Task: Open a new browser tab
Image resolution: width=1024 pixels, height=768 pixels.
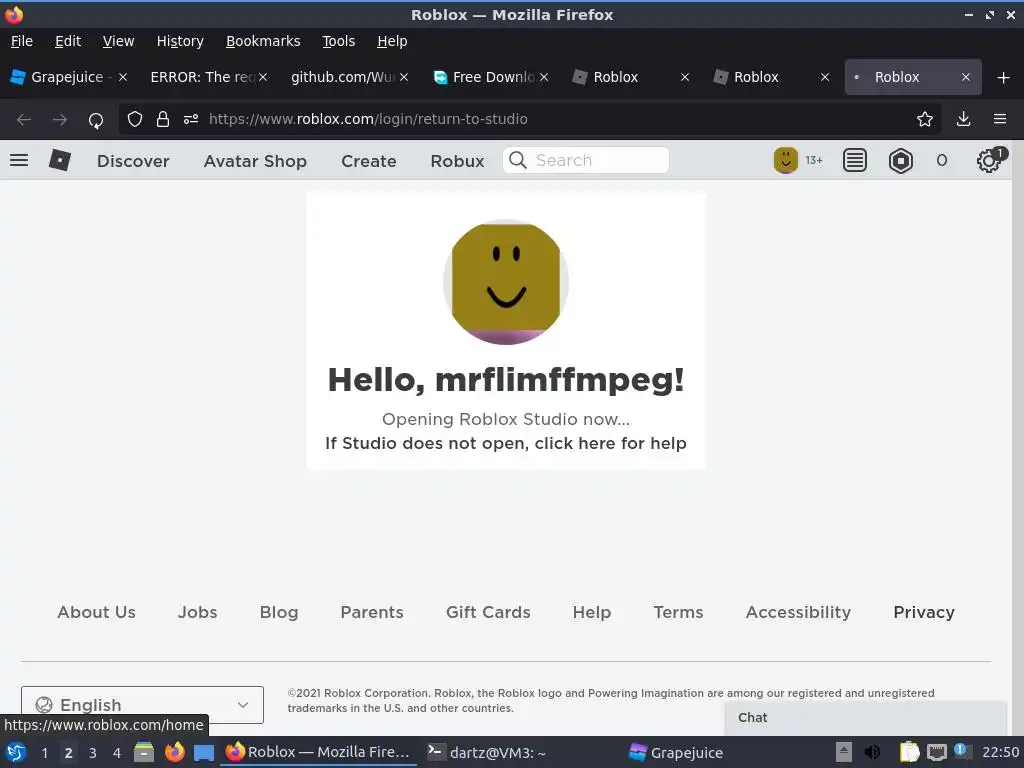Action: (1004, 78)
